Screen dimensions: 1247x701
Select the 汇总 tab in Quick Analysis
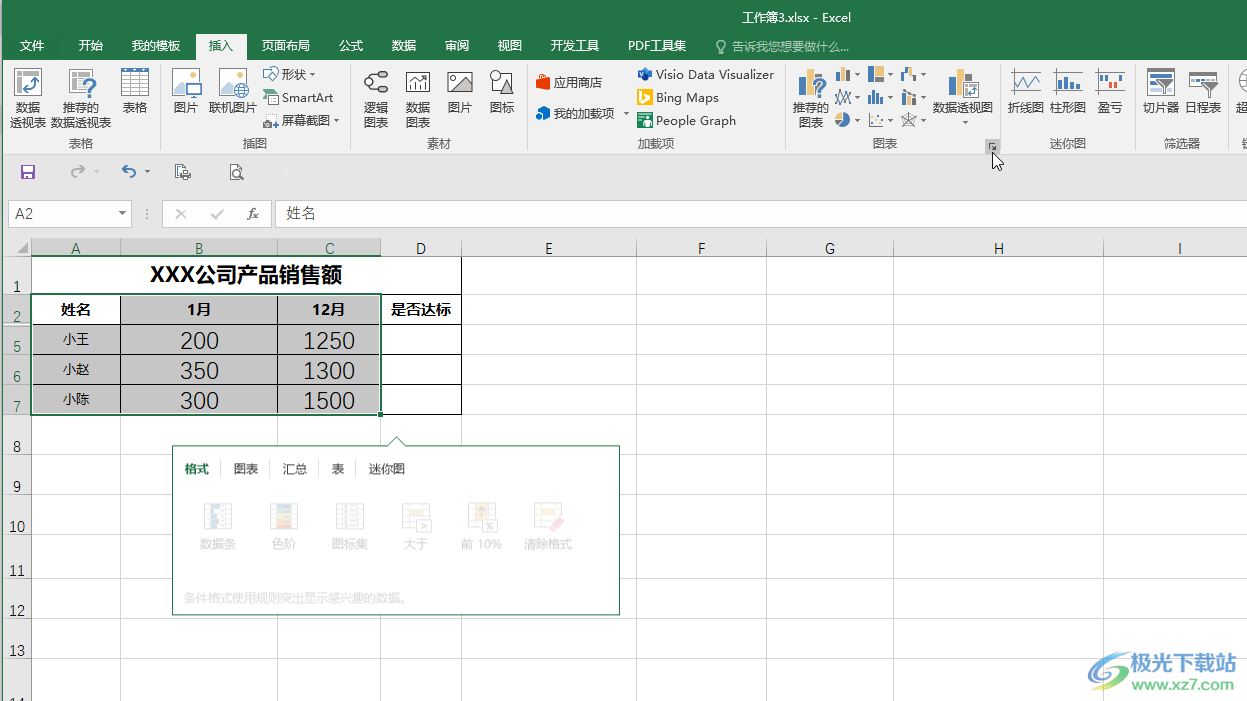(295, 469)
